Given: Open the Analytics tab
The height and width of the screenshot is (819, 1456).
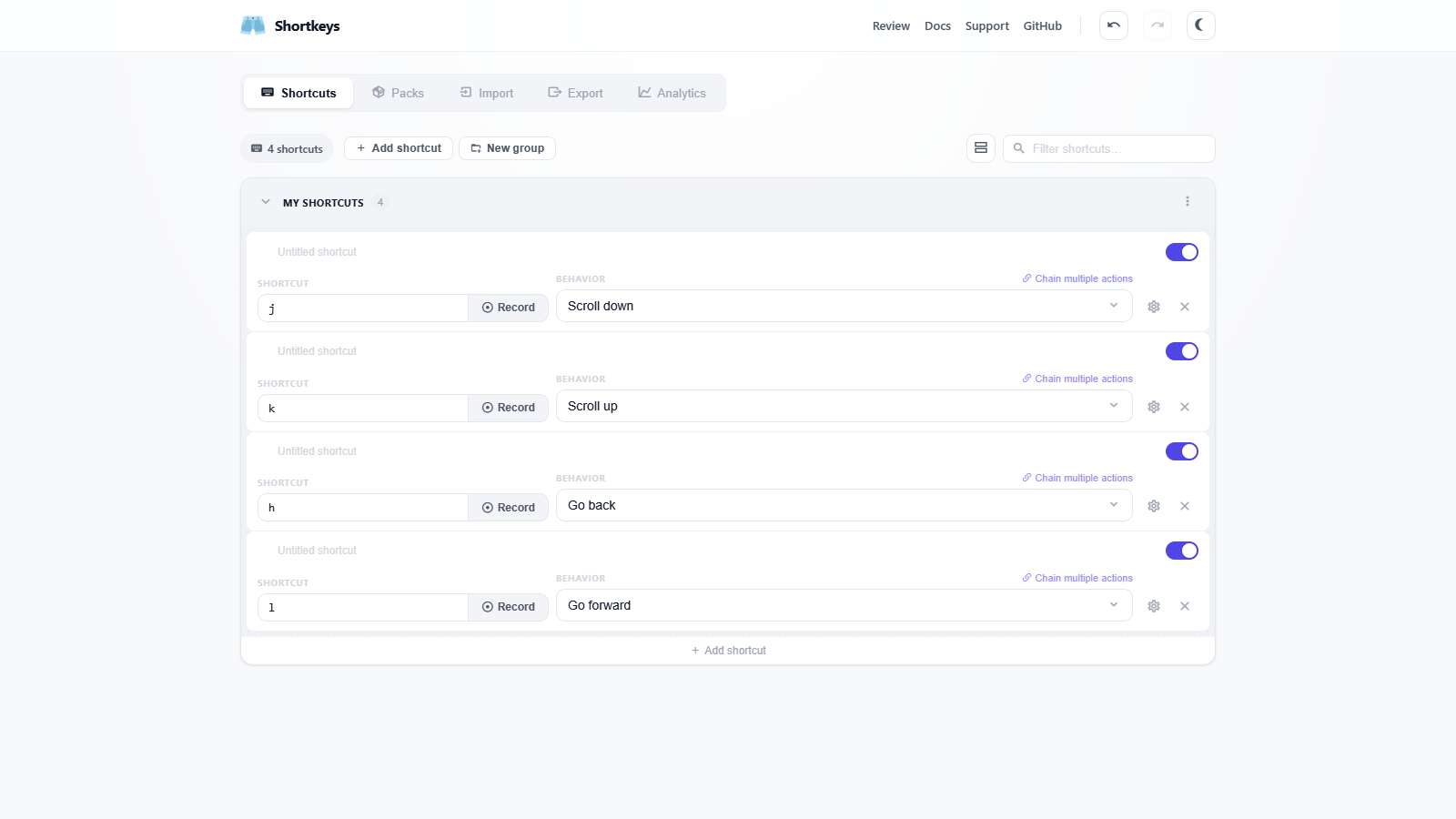Looking at the screenshot, I should pyautogui.click(x=672, y=93).
